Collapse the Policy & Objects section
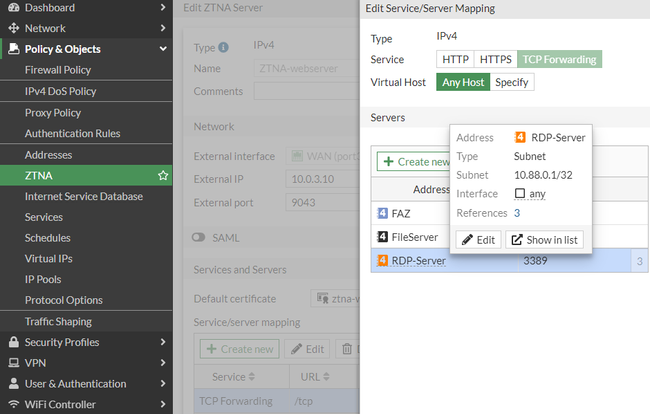 (x=163, y=49)
